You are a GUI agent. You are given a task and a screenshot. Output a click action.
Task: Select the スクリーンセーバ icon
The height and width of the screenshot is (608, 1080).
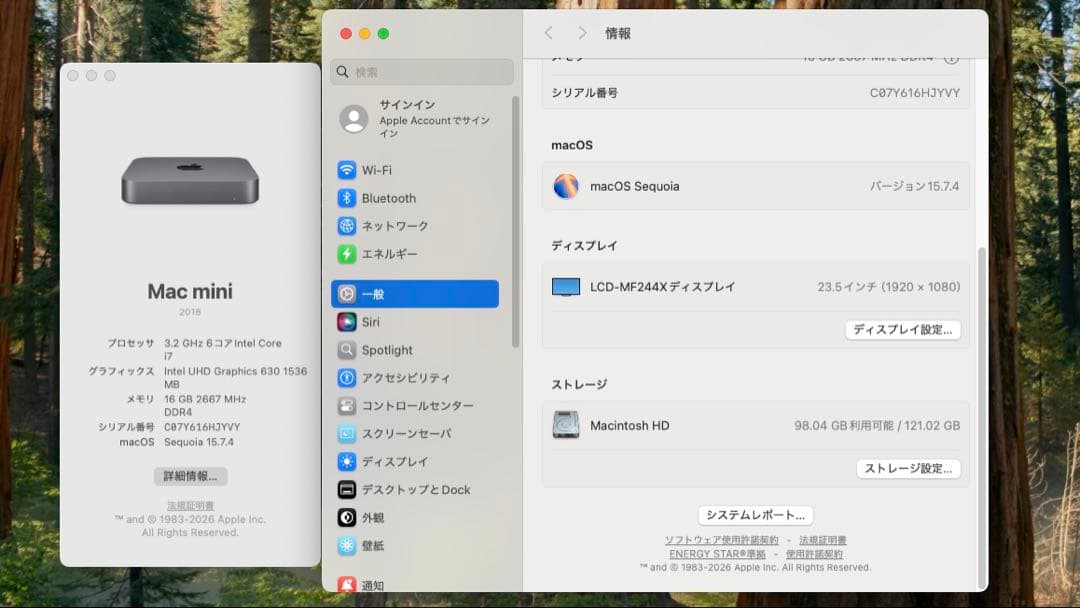(x=346, y=434)
